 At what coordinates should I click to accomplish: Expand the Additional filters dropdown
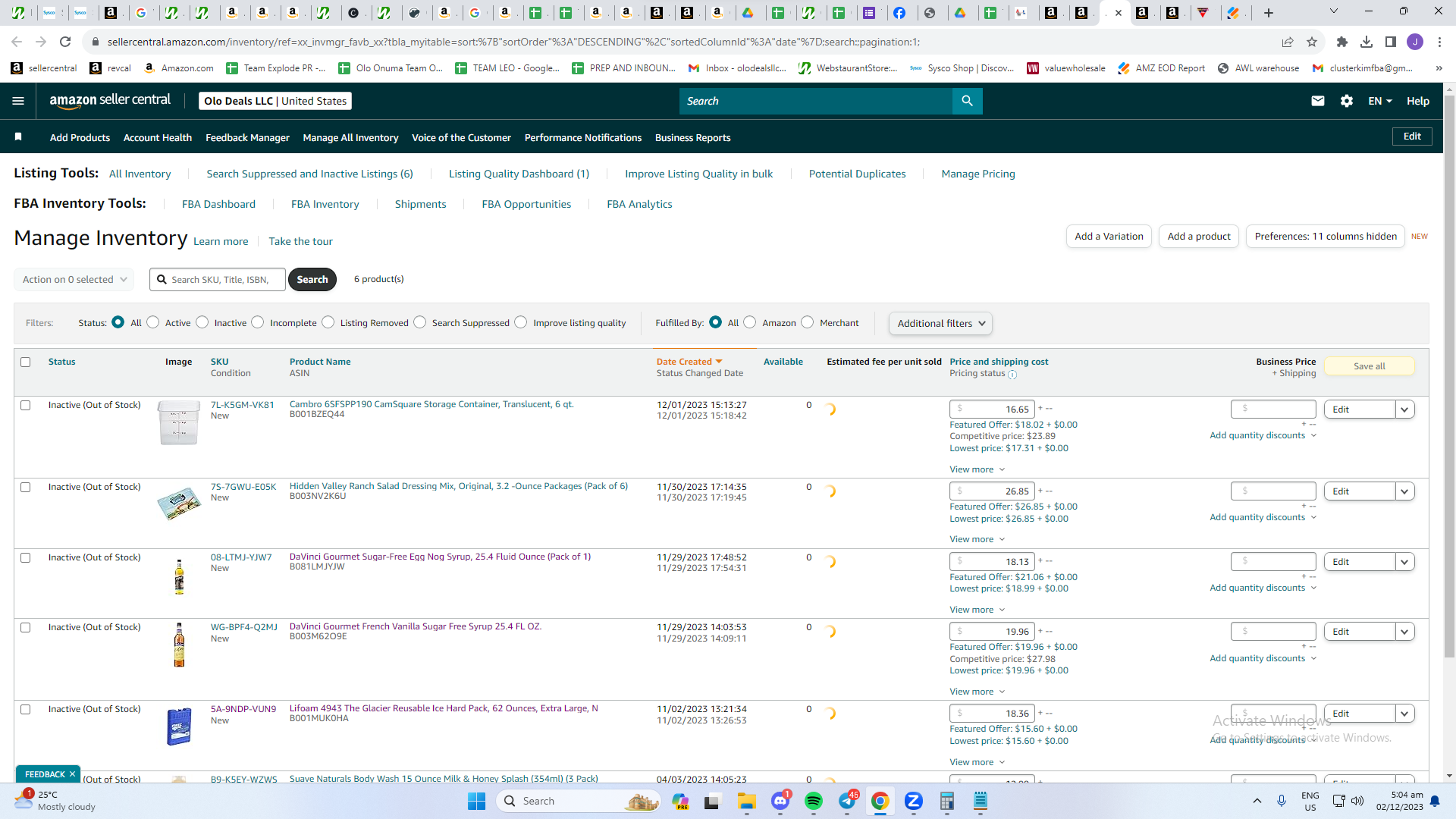[x=940, y=323]
